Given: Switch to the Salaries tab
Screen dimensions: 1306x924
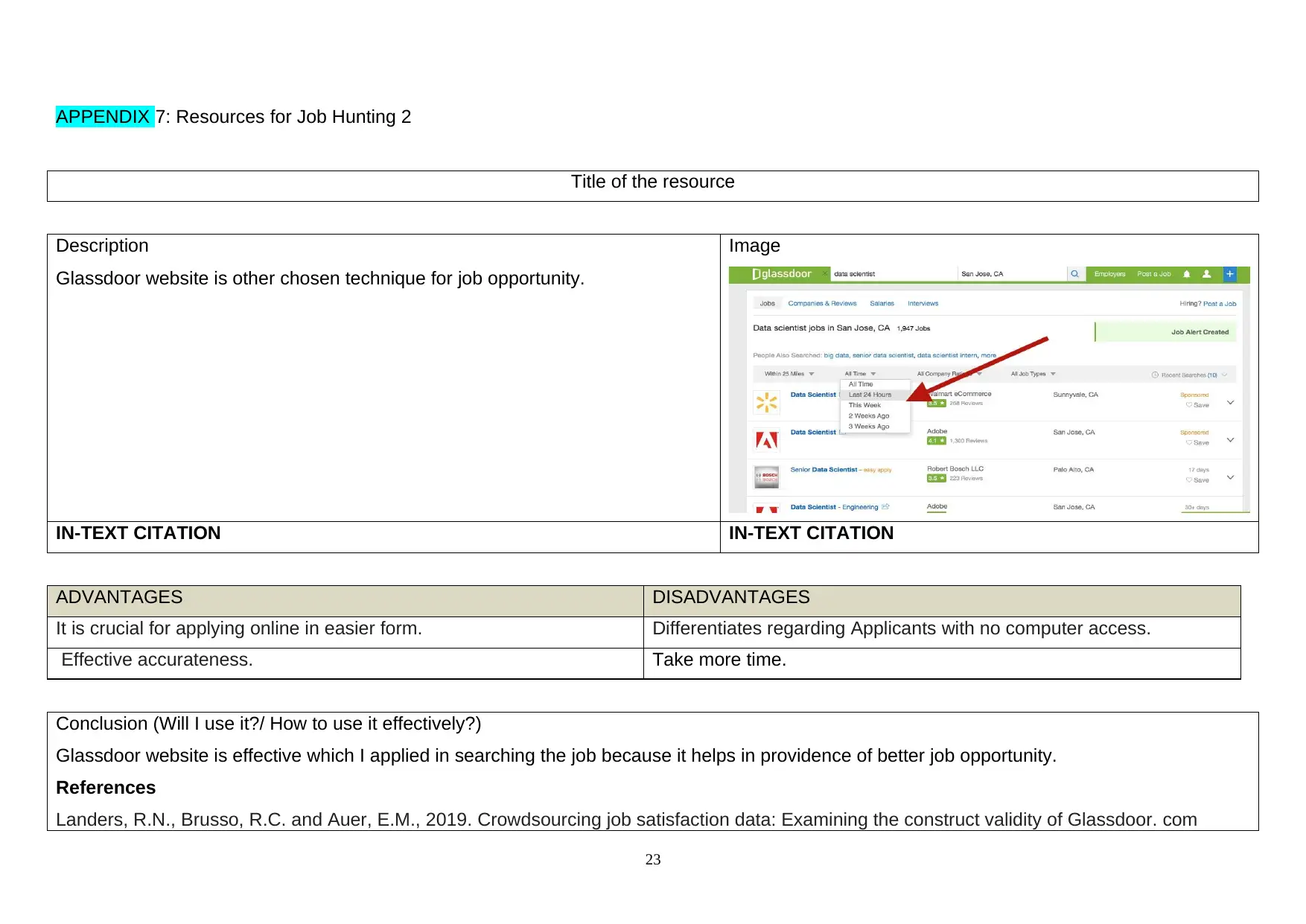Looking at the screenshot, I should [882, 303].
